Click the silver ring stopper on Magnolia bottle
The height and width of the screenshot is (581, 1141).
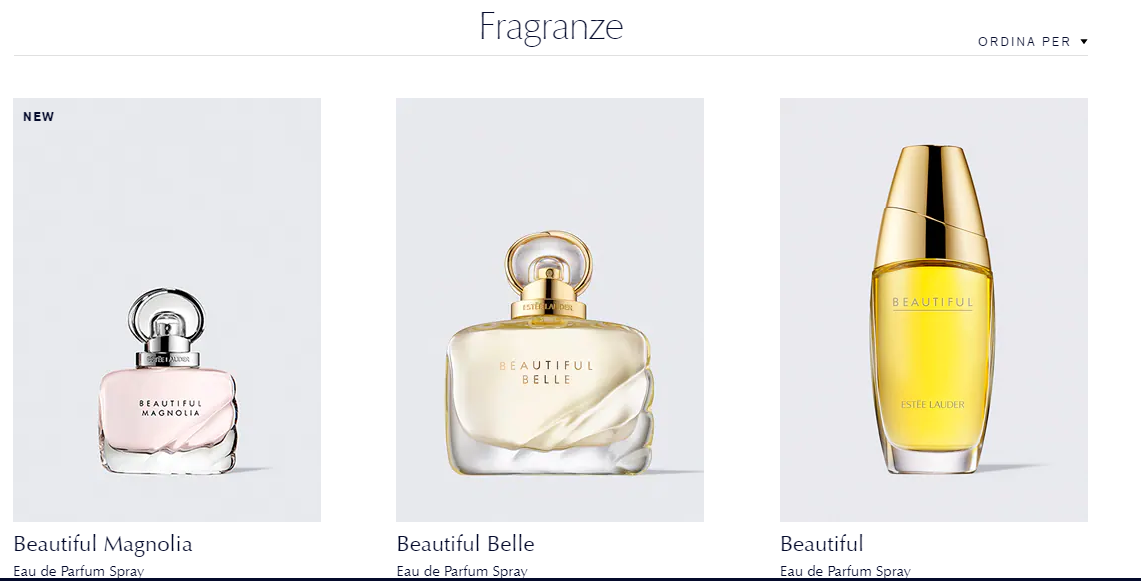[167, 318]
